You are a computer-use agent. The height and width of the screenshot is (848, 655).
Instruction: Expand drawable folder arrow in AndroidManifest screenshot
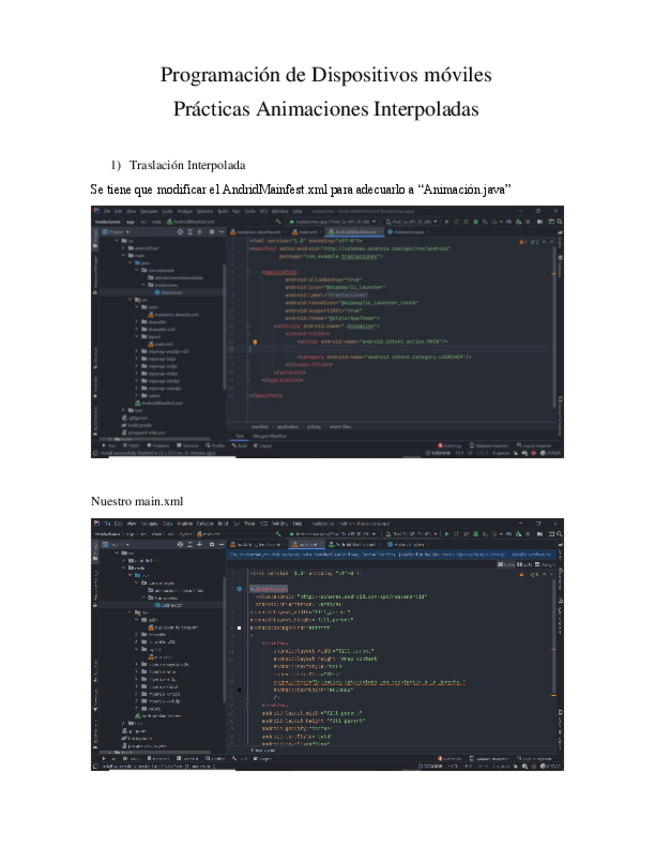(x=136, y=321)
